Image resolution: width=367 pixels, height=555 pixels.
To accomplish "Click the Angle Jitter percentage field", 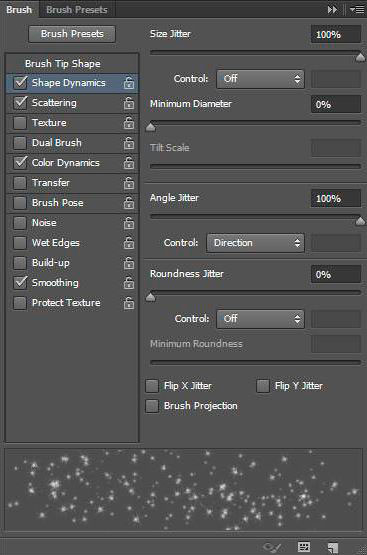I will pos(336,198).
